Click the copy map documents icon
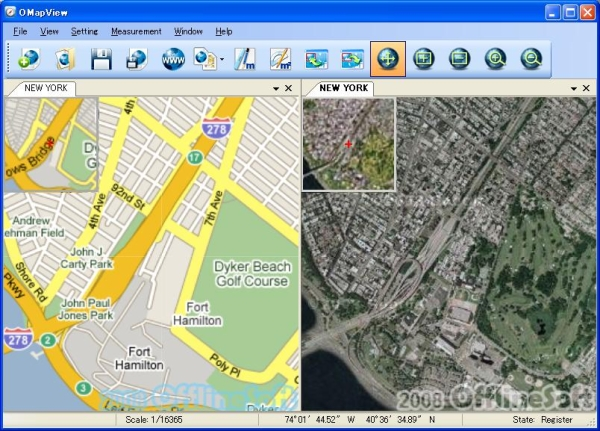Screen dimensions: 600x431 coord(205,59)
